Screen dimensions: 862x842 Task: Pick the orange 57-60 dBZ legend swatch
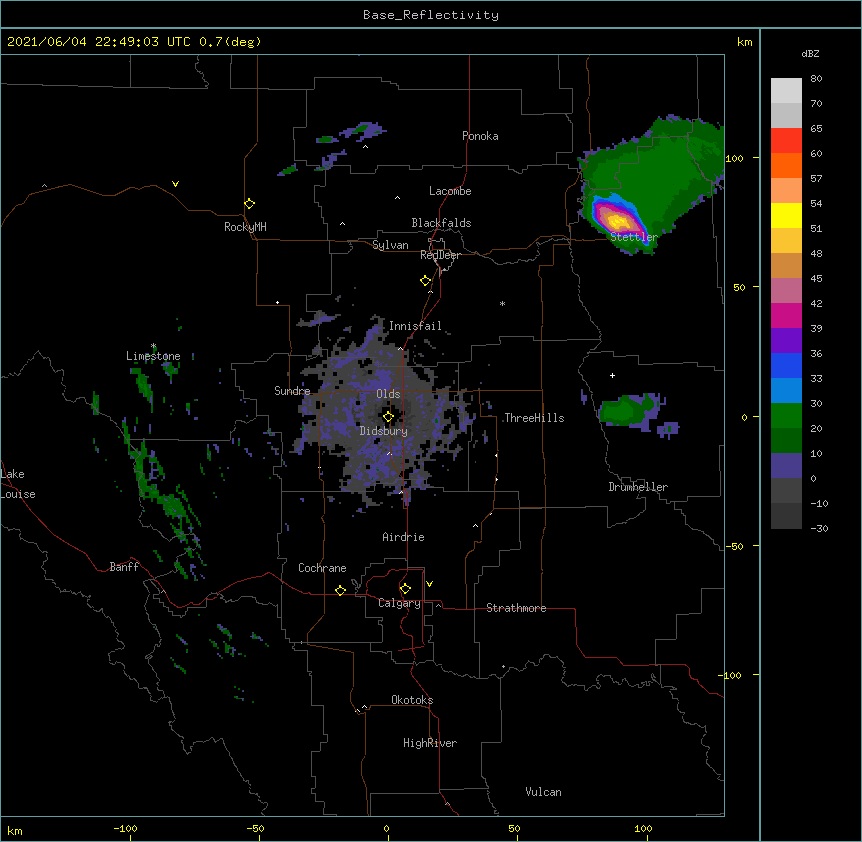click(x=786, y=165)
